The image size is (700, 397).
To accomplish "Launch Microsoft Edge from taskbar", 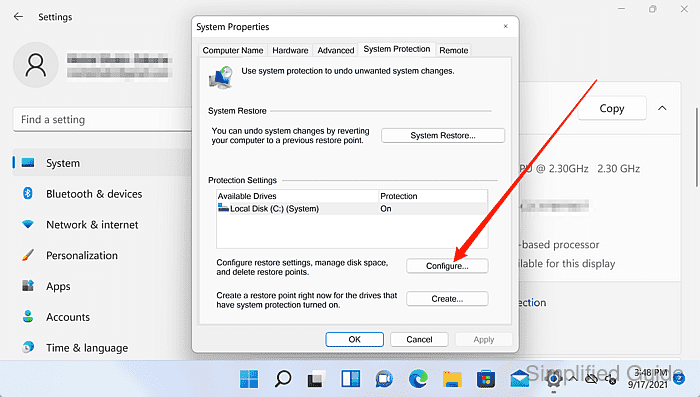I will (x=418, y=379).
